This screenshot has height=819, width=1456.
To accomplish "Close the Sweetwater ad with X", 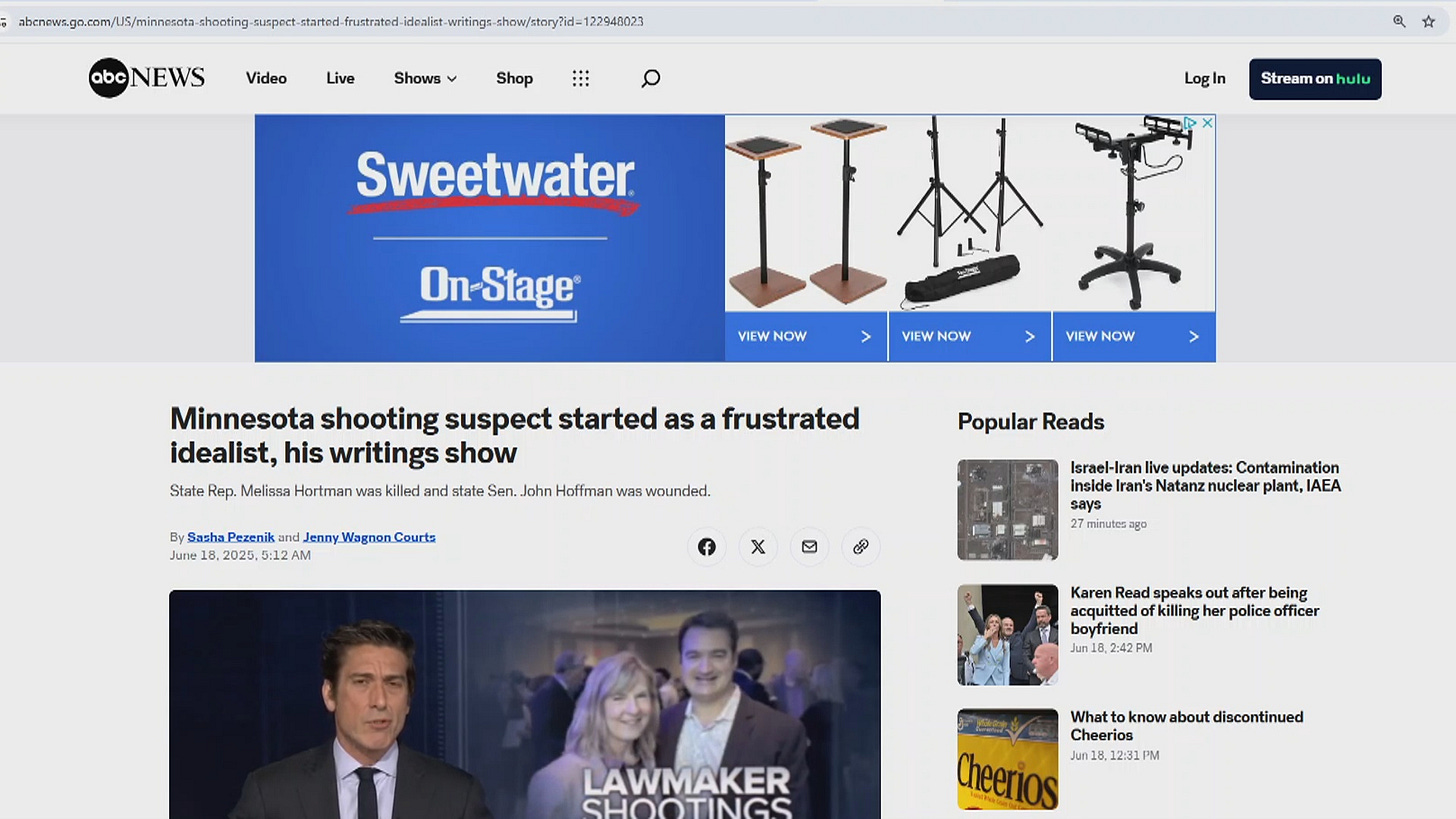I will [1207, 123].
